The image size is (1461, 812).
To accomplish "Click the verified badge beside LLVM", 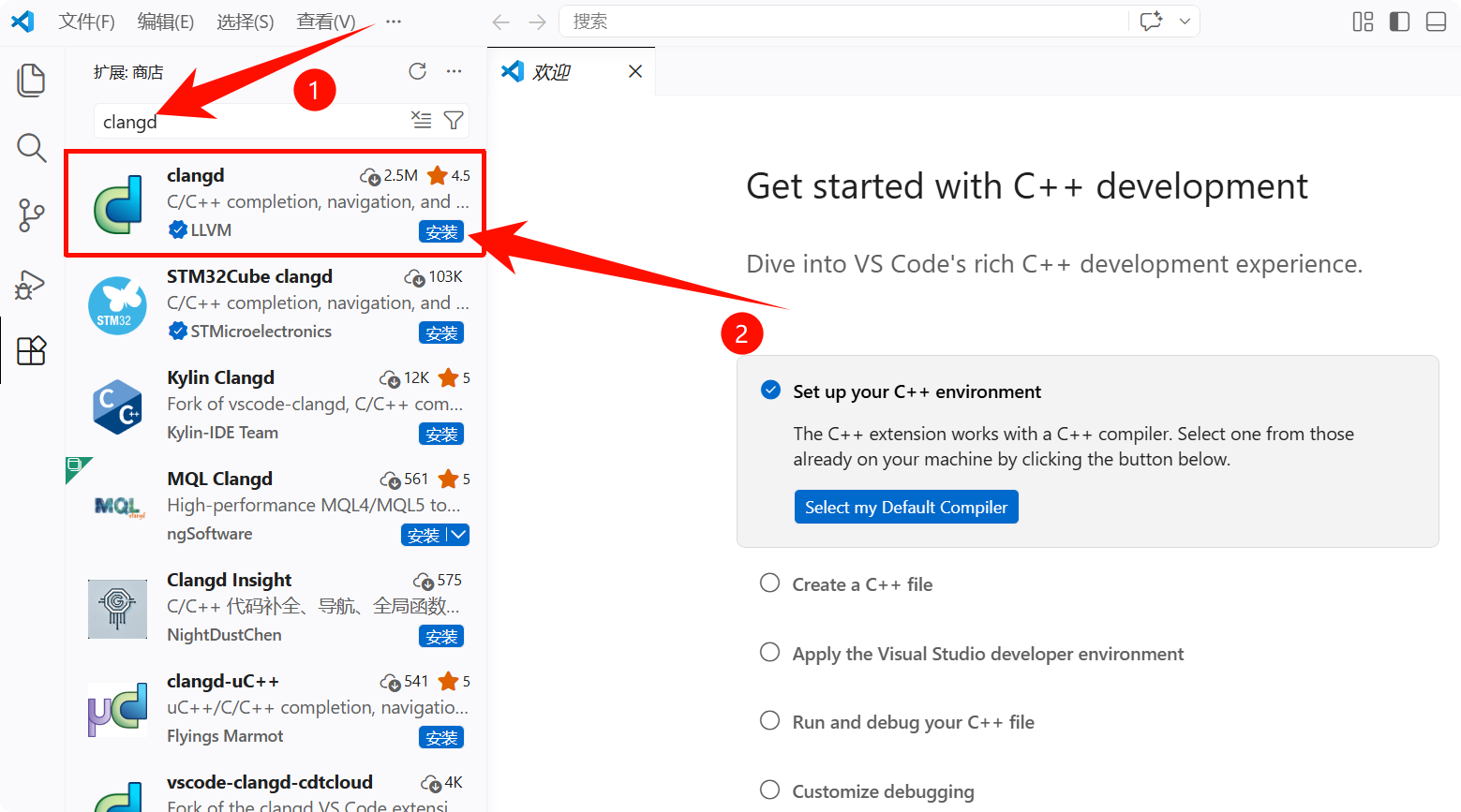I will point(178,229).
